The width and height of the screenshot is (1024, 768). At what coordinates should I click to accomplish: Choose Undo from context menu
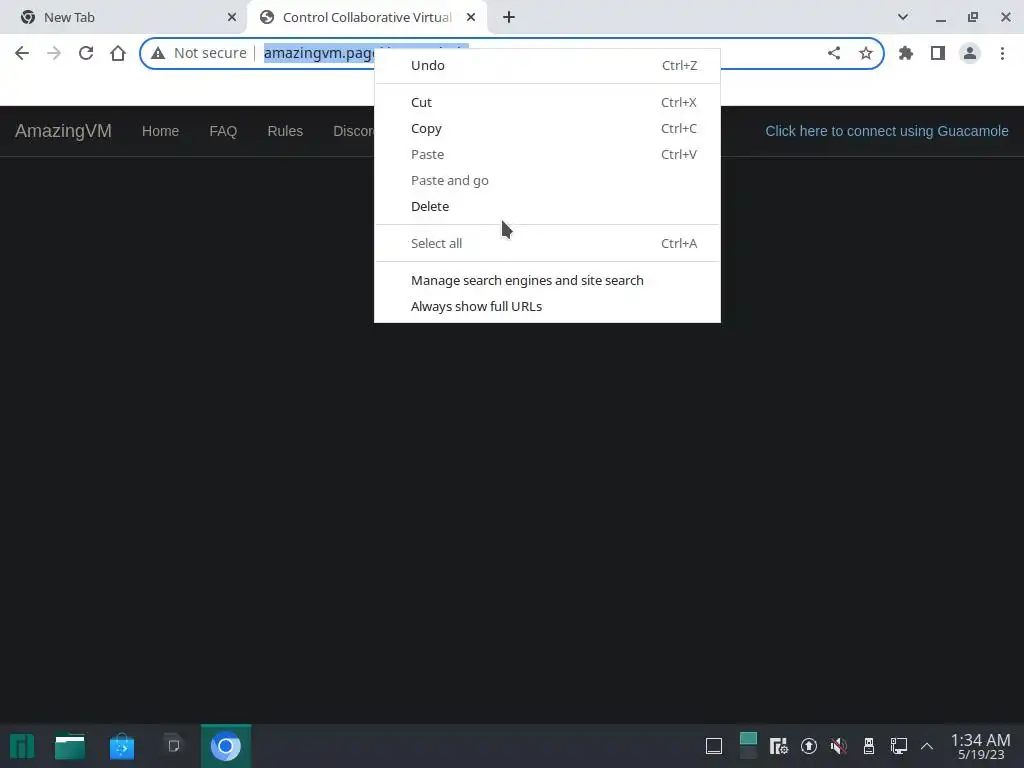(547, 65)
